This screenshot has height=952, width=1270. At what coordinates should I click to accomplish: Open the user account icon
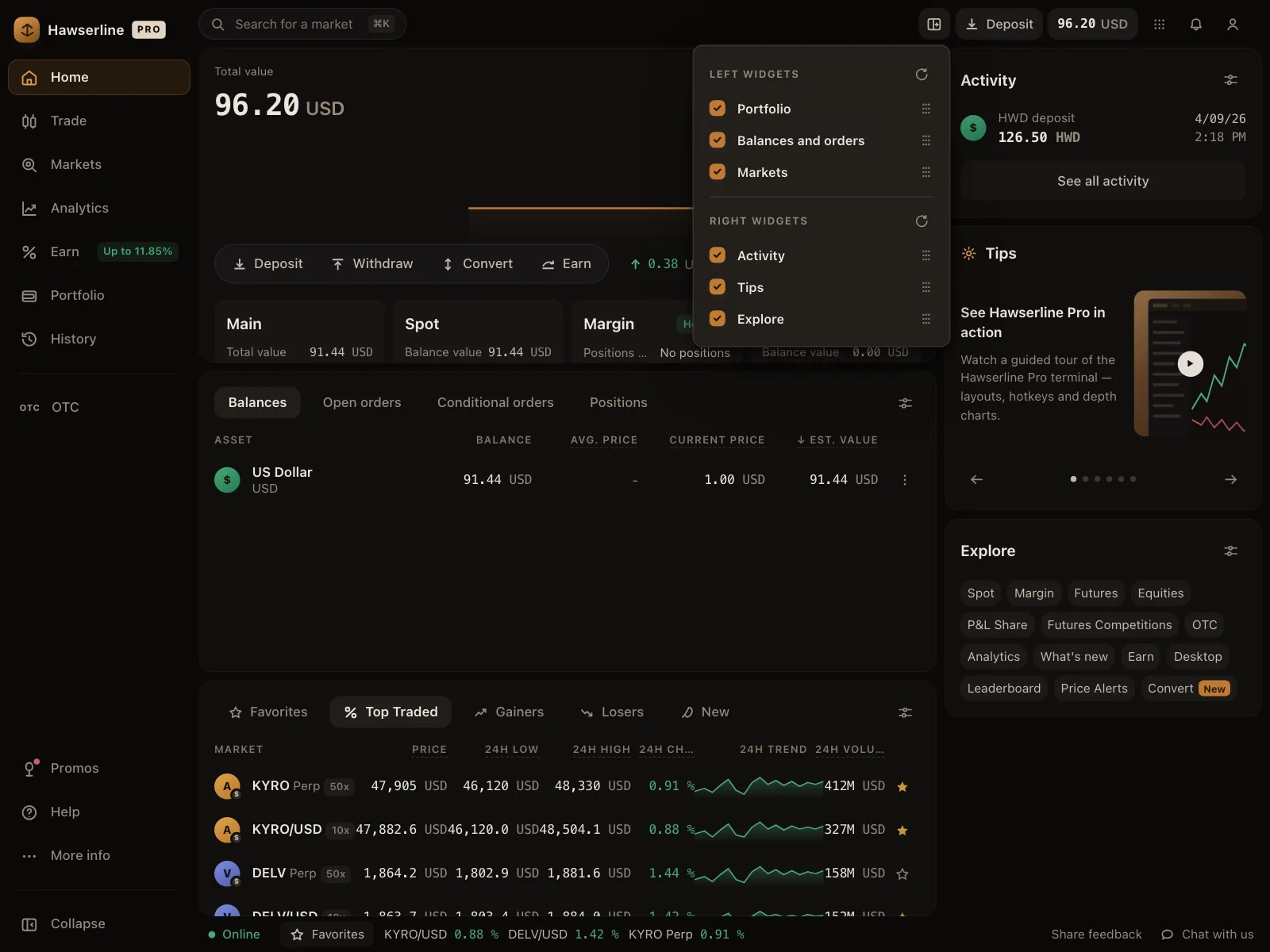pyautogui.click(x=1233, y=24)
